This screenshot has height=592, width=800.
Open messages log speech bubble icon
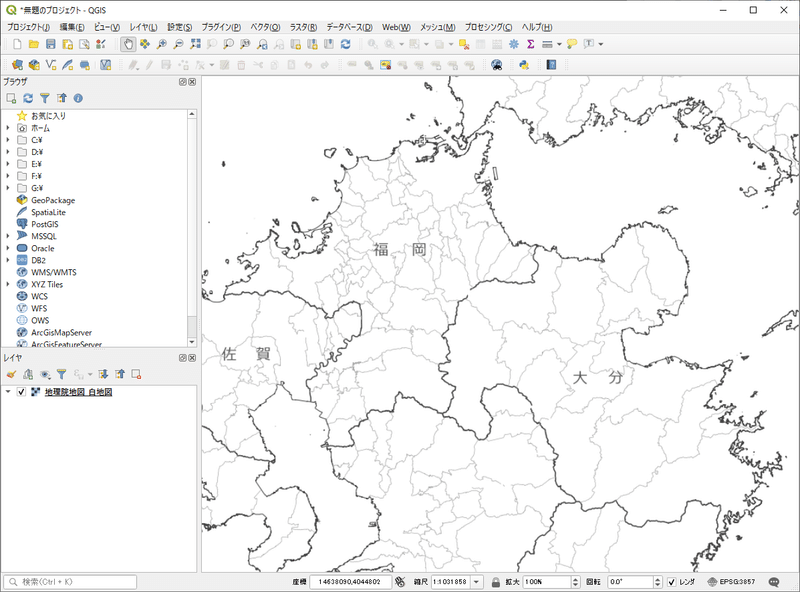(x=774, y=582)
